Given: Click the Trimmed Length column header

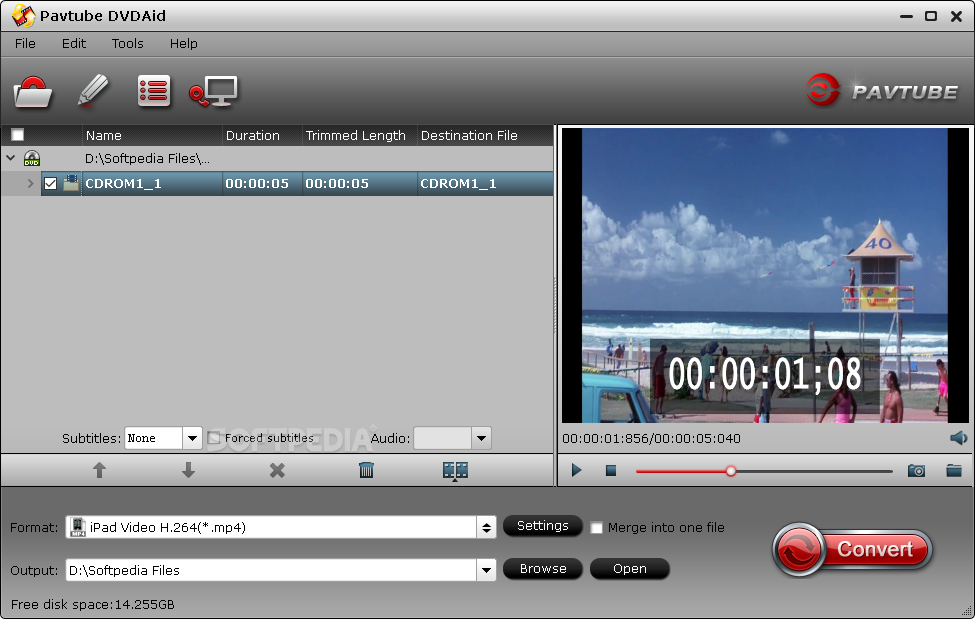Looking at the screenshot, I should (x=359, y=135).
